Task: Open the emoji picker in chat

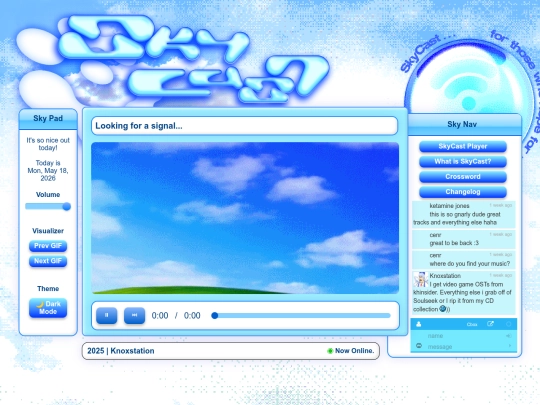Action: pos(419,346)
